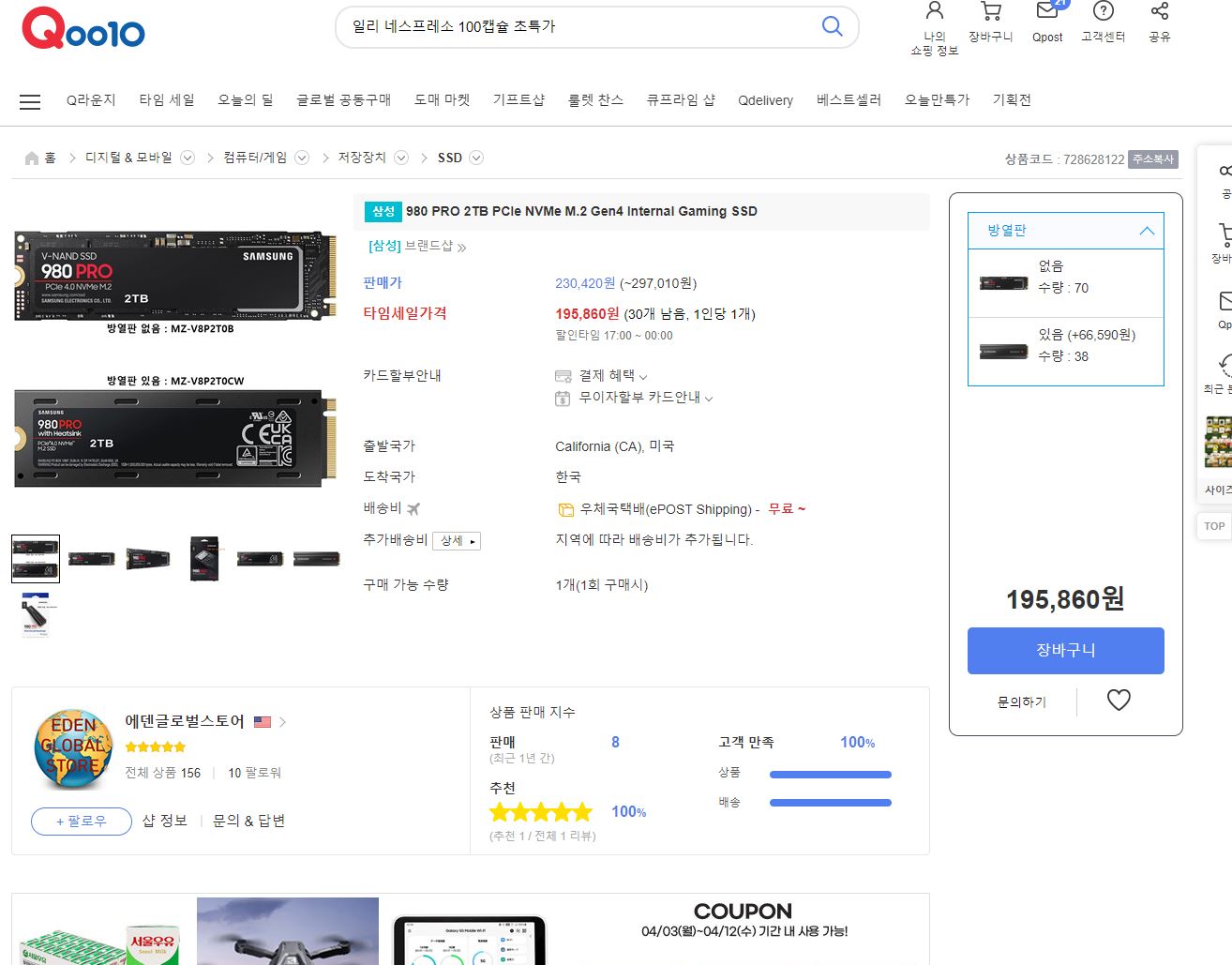Click recommendation five-star rating

pyautogui.click(x=541, y=812)
